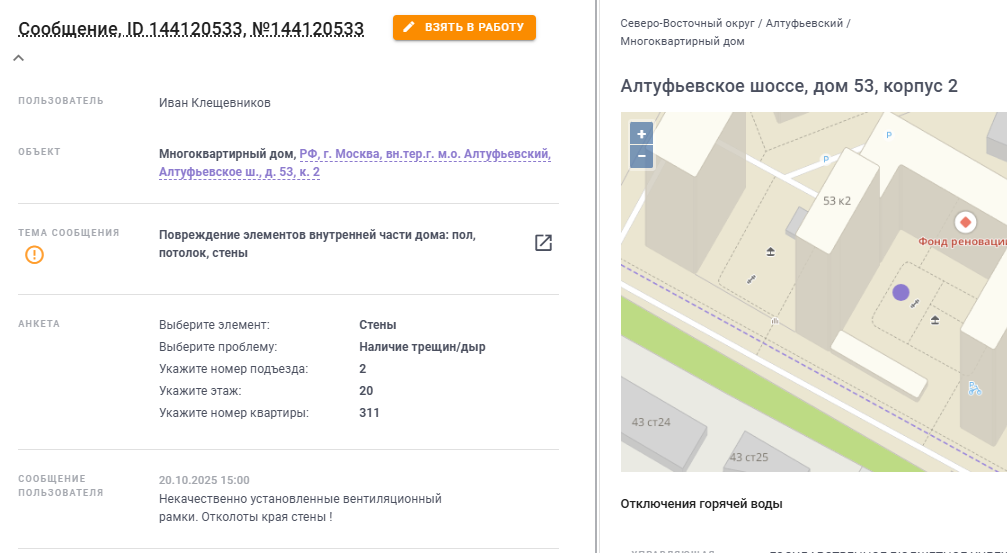Click the '53 к2' building label on the map
Image resolution: width=1007 pixels, height=553 pixels.
836,201
